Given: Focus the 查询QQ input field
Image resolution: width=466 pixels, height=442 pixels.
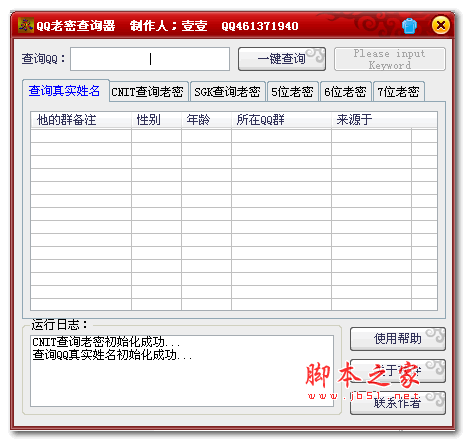Looking at the screenshot, I should (x=150, y=59).
